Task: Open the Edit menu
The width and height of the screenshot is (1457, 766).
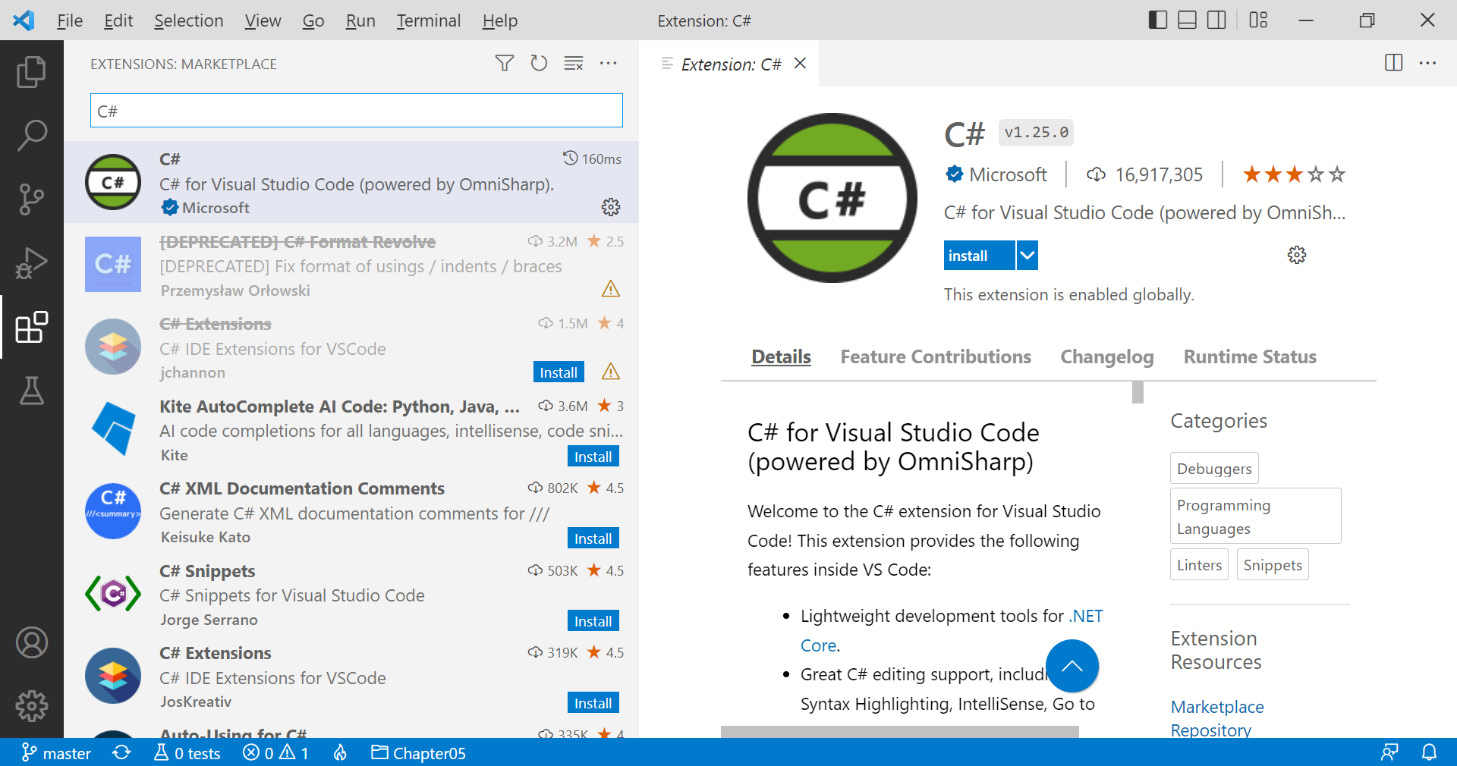Action: click(118, 20)
